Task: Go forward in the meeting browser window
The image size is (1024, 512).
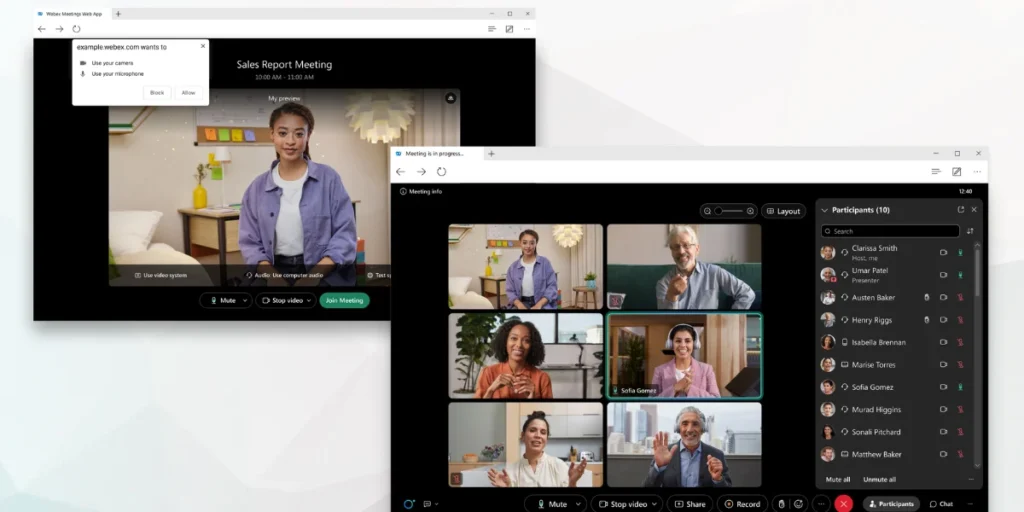Action: click(x=421, y=172)
